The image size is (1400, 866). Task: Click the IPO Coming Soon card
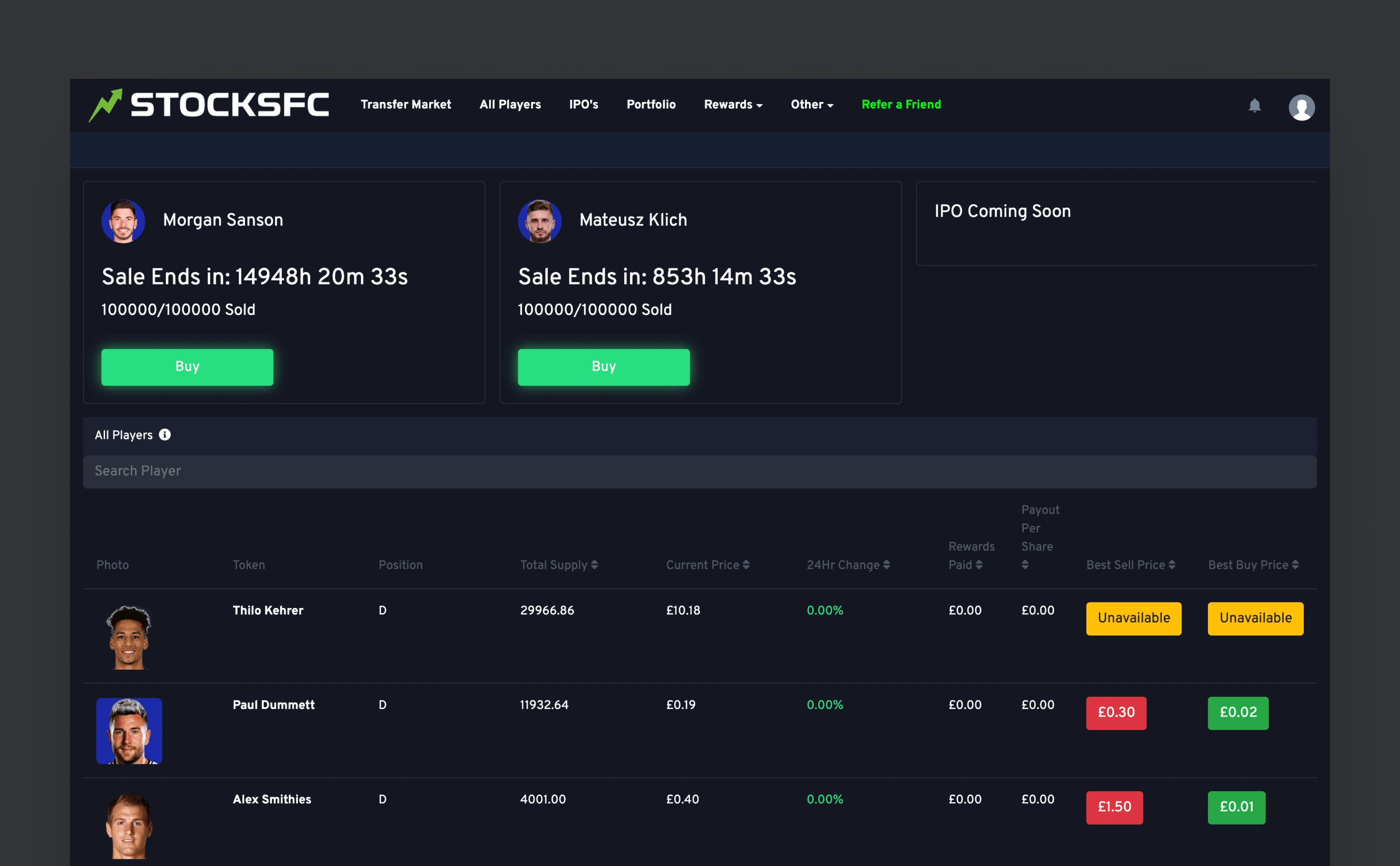(x=1116, y=224)
